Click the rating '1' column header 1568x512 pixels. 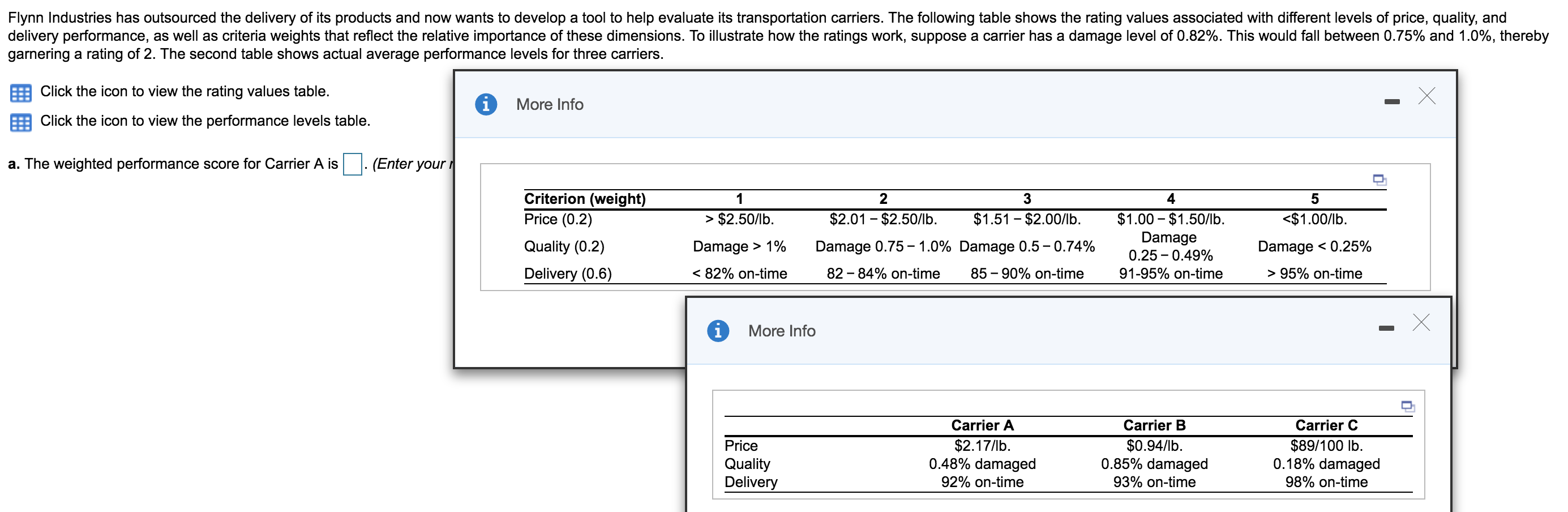[x=740, y=199]
